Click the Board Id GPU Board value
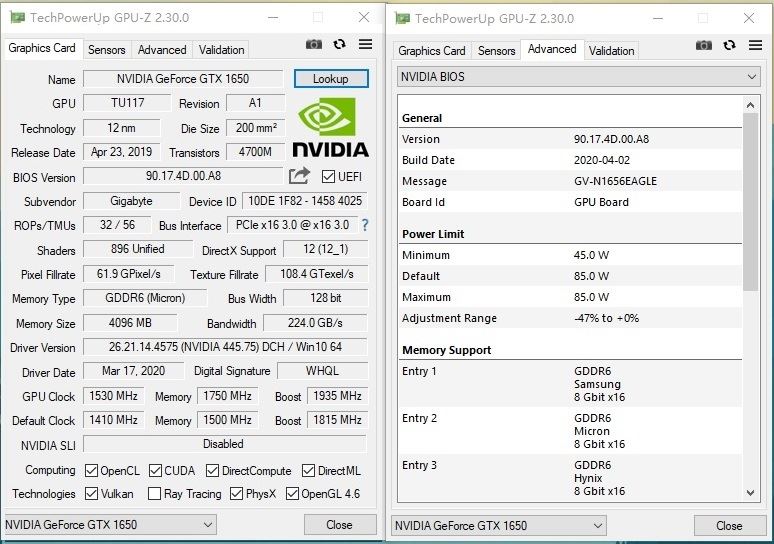 click(x=601, y=202)
